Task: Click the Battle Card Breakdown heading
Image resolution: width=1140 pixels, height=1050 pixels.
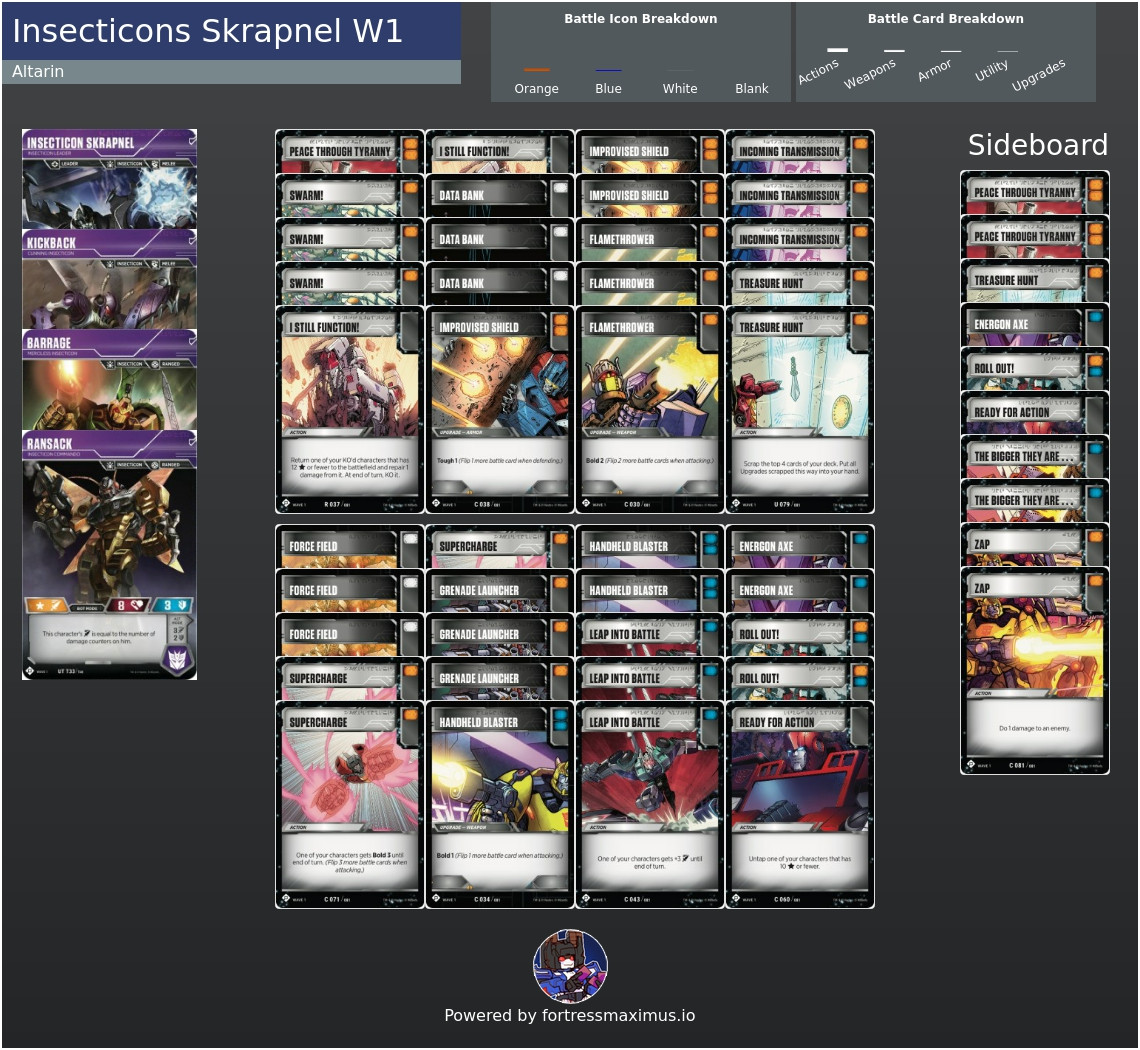Action: point(945,19)
